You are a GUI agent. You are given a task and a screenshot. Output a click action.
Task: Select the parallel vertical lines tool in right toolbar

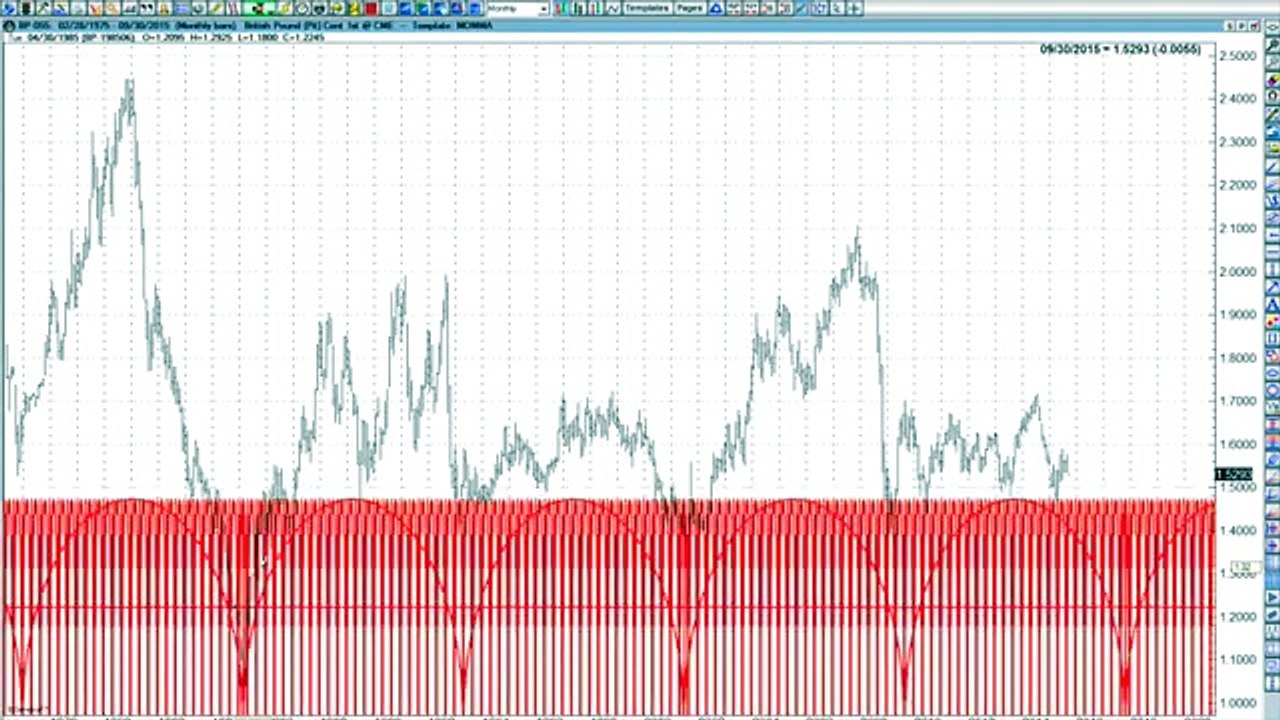[x=1272, y=338]
